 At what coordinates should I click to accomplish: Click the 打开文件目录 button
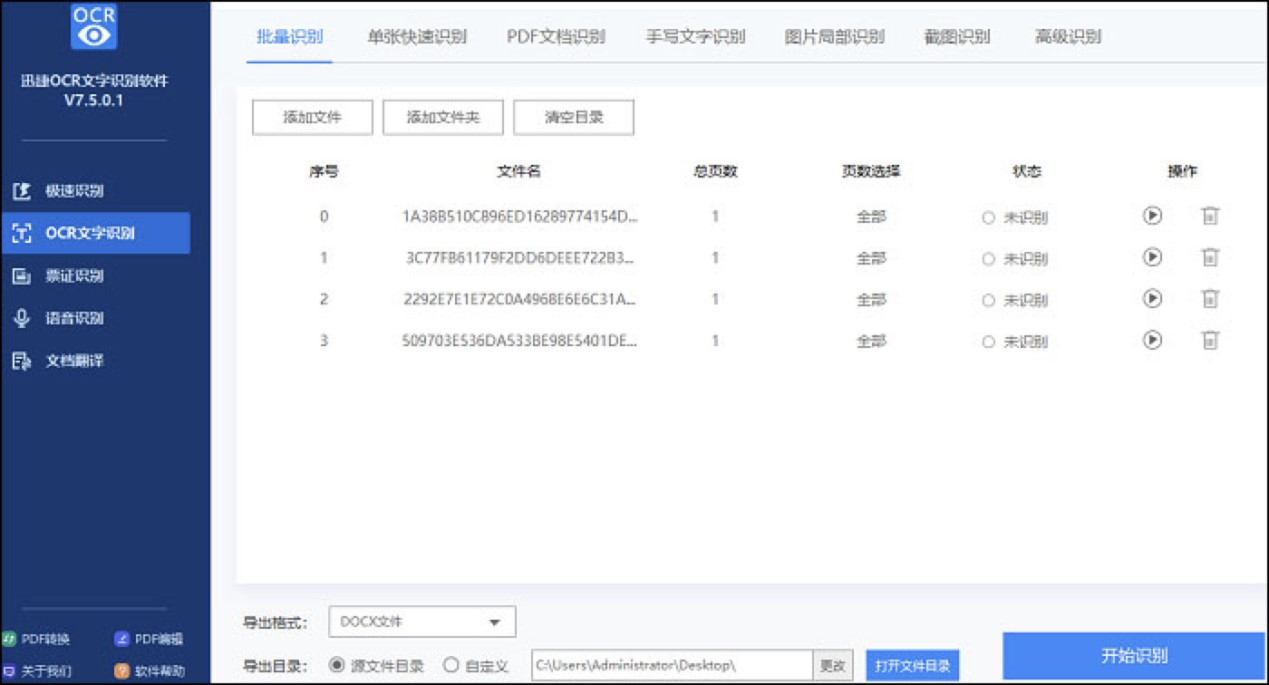pos(912,666)
